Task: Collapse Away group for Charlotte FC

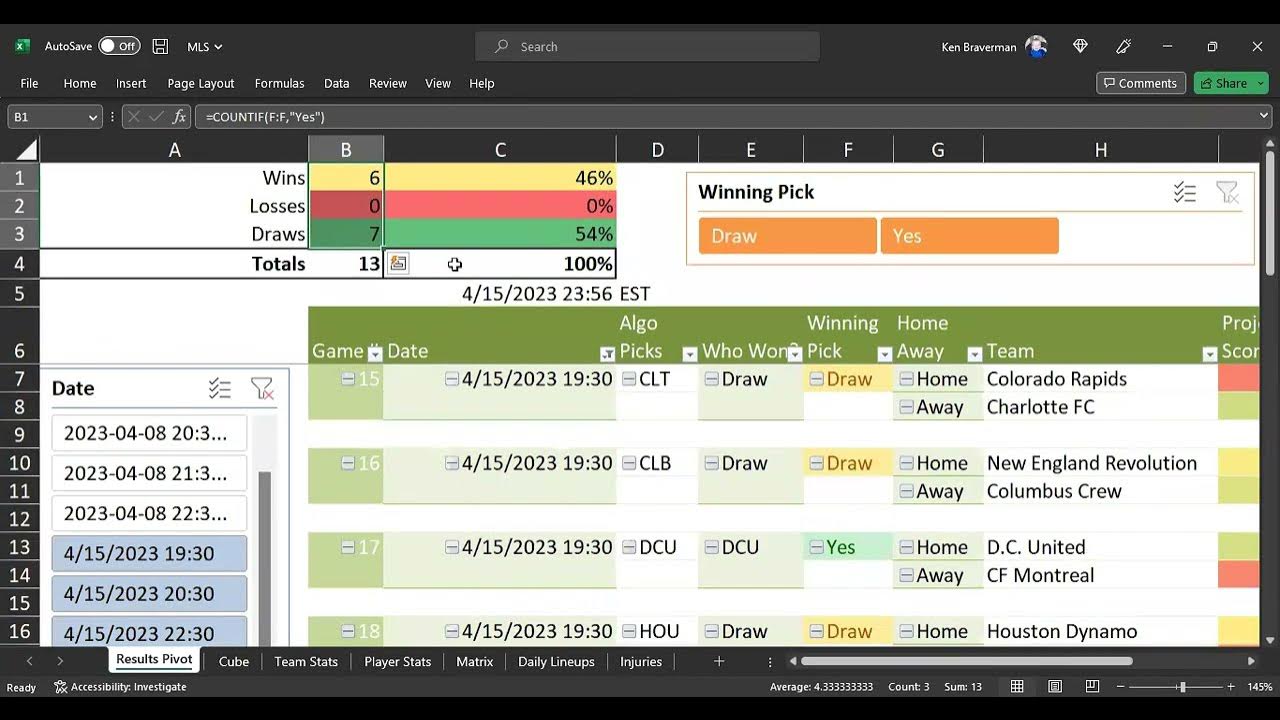Action: (906, 407)
